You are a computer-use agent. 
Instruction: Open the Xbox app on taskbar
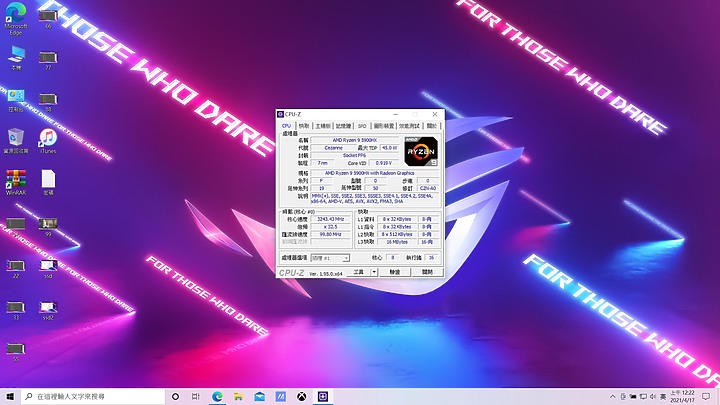(x=301, y=396)
